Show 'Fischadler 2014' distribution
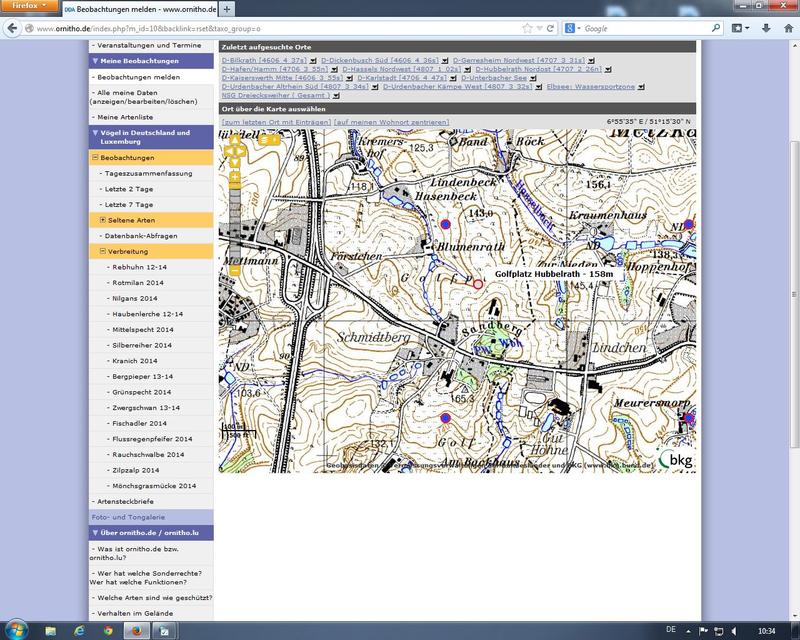This screenshot has width=800, height=640. (x=139, y=423)
